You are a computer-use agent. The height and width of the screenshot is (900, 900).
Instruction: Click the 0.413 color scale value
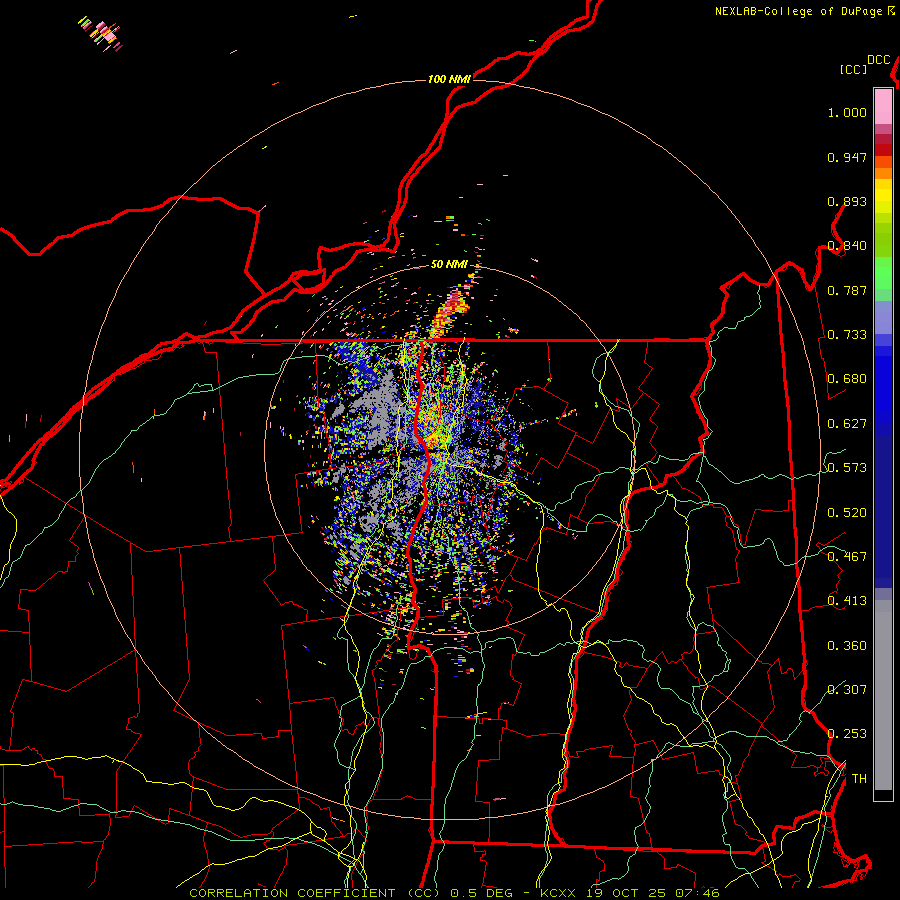coord(847,601)
